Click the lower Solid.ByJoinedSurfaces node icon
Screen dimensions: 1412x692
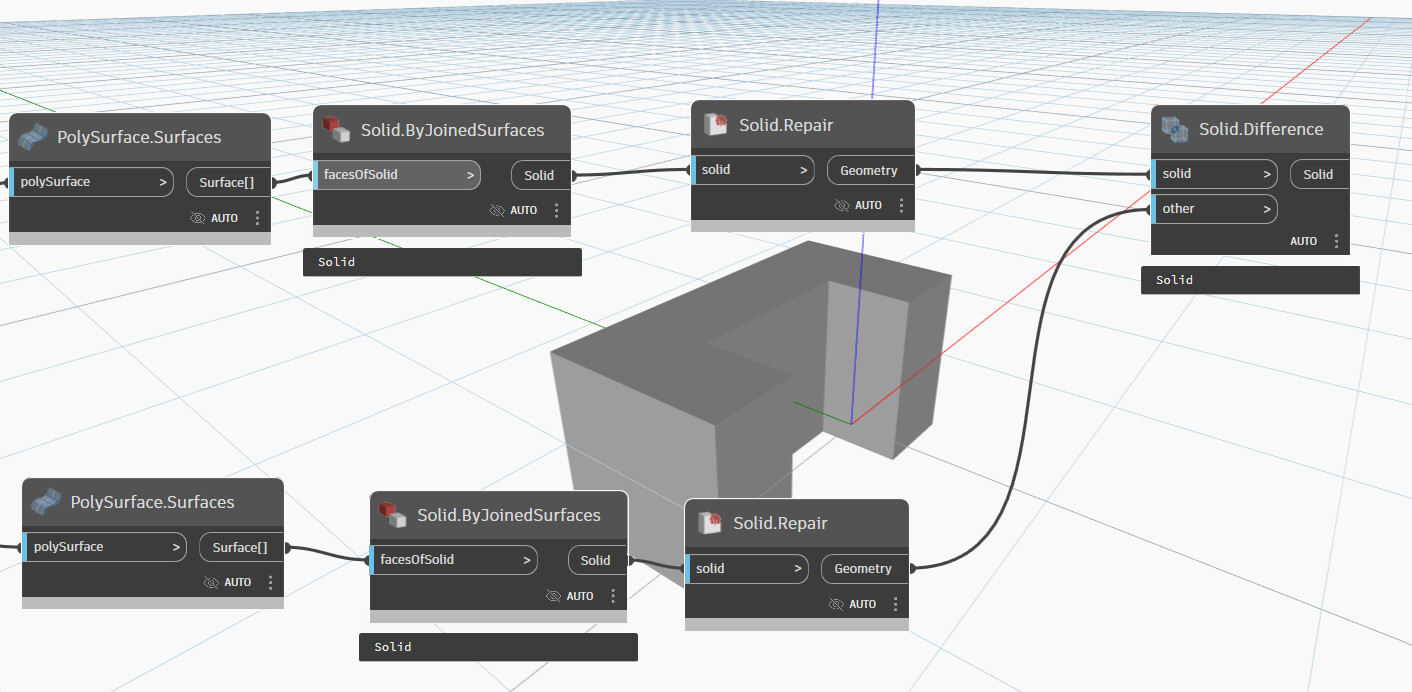(x=393, y=515)
